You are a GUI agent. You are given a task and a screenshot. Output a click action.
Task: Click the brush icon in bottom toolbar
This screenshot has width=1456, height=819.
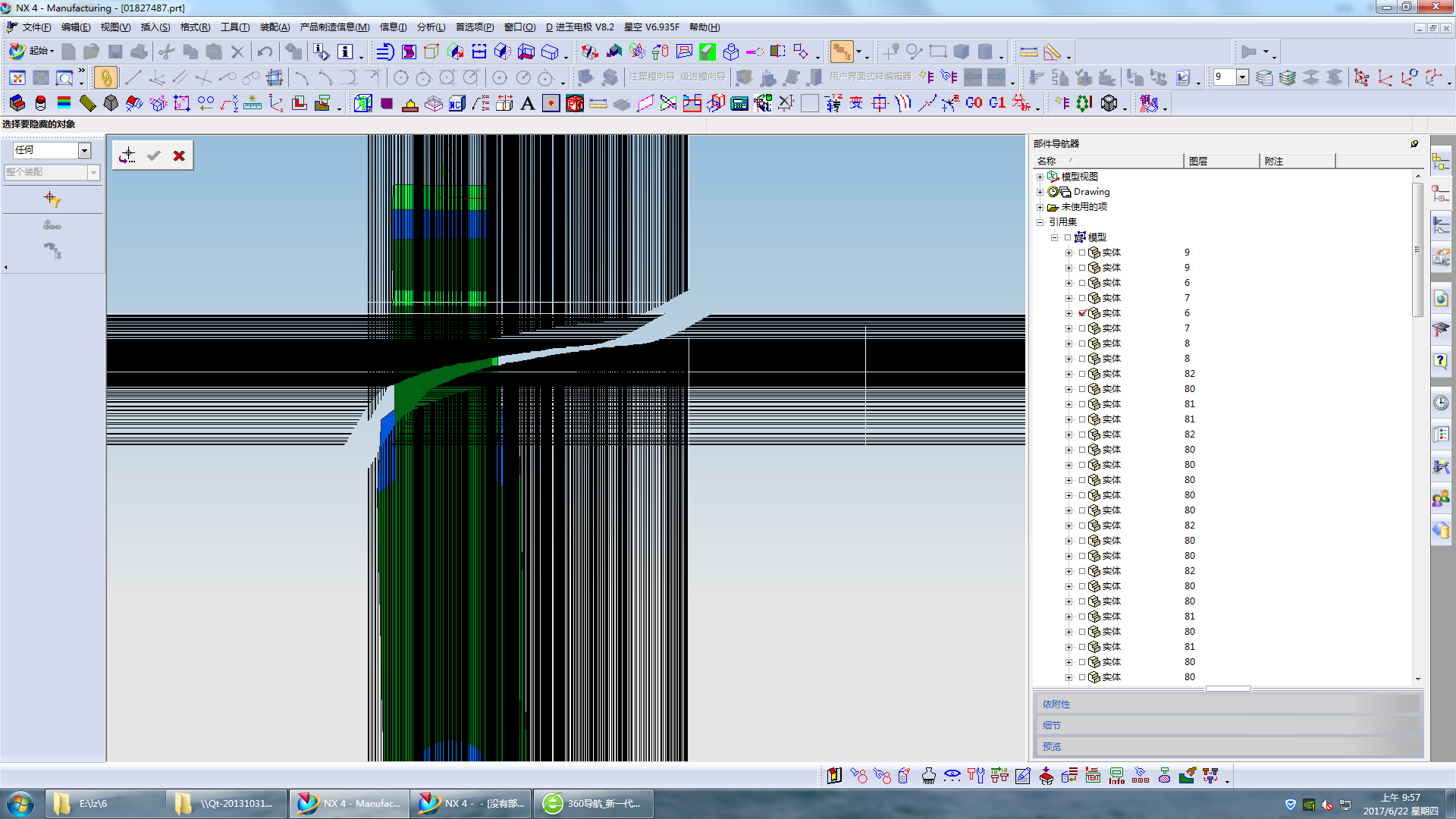(929, 776)
